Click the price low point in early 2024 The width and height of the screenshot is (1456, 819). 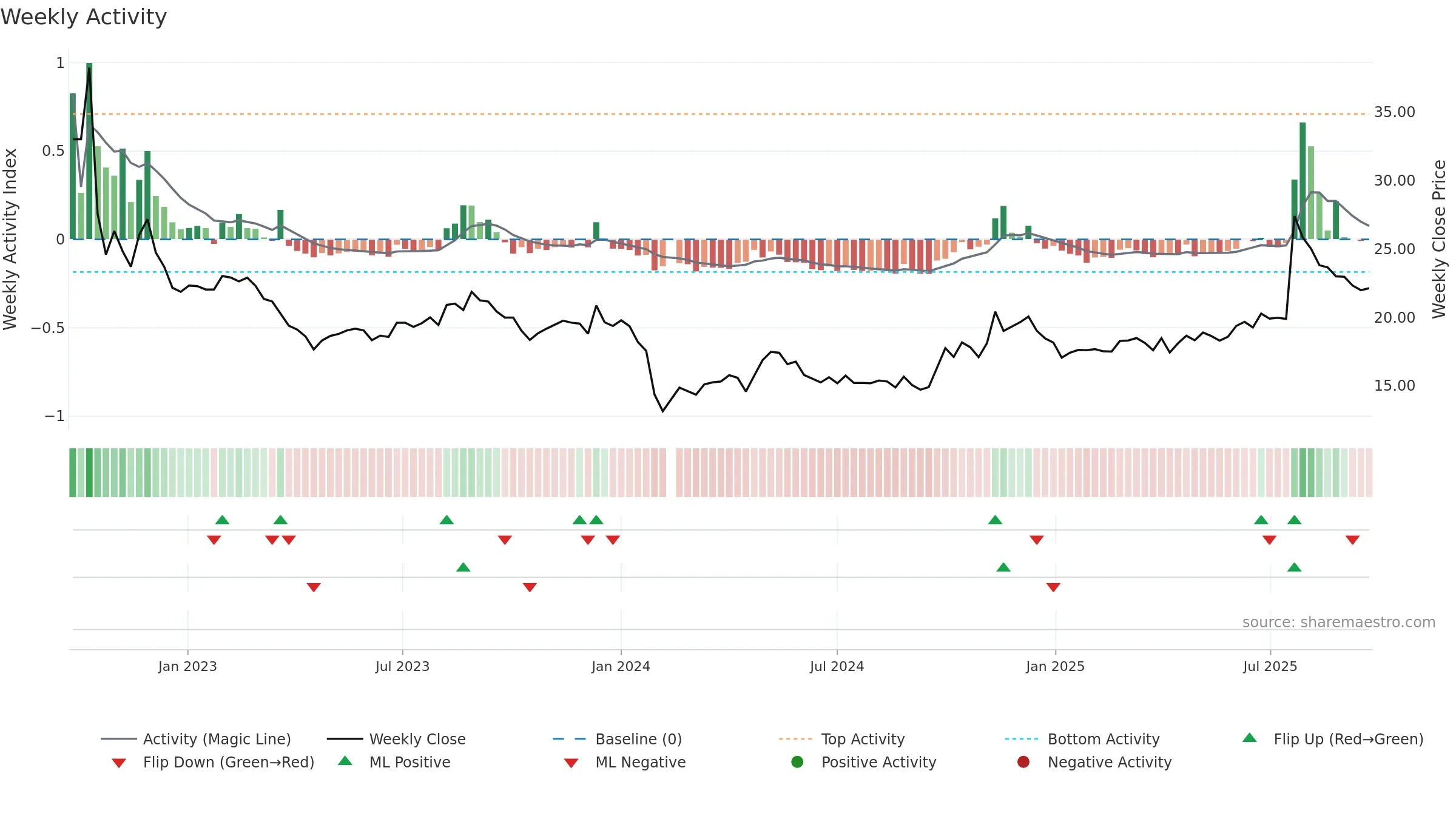662,411
